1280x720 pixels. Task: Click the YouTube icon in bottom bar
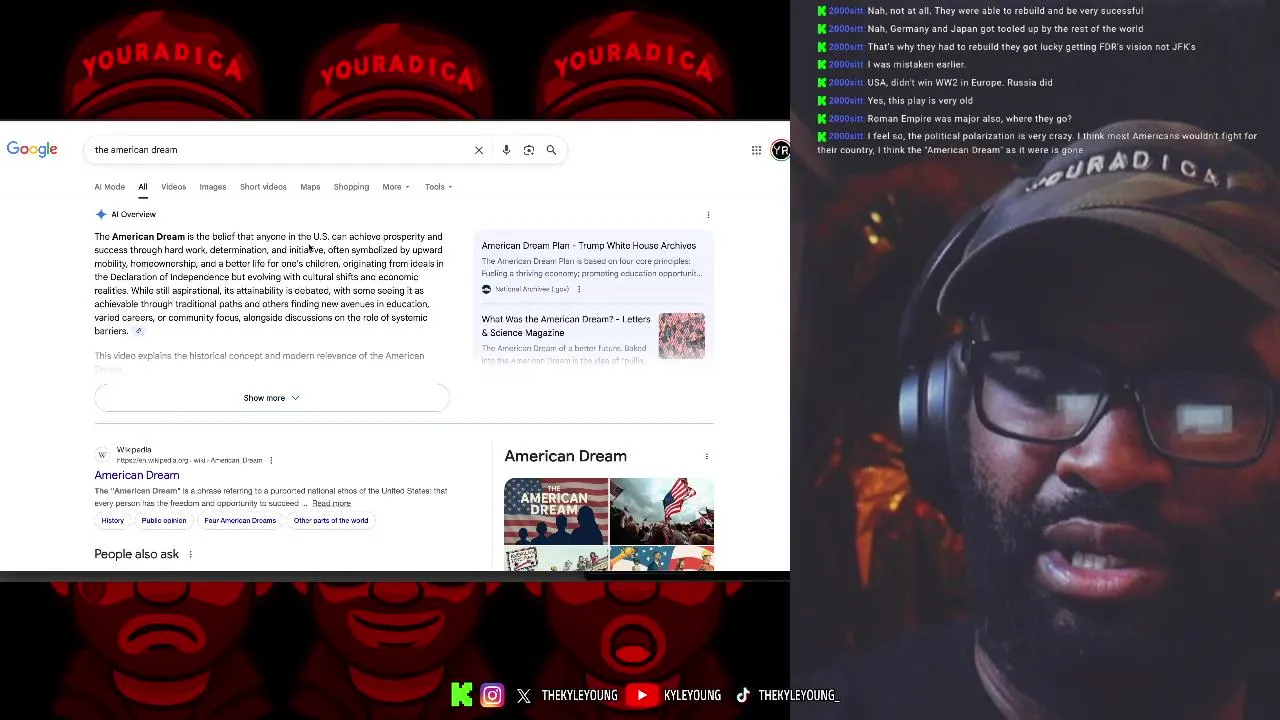click(641, 695)
